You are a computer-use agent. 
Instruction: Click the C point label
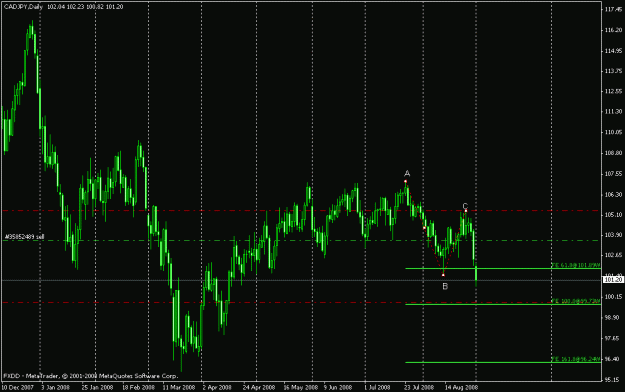tap(465, 206)
